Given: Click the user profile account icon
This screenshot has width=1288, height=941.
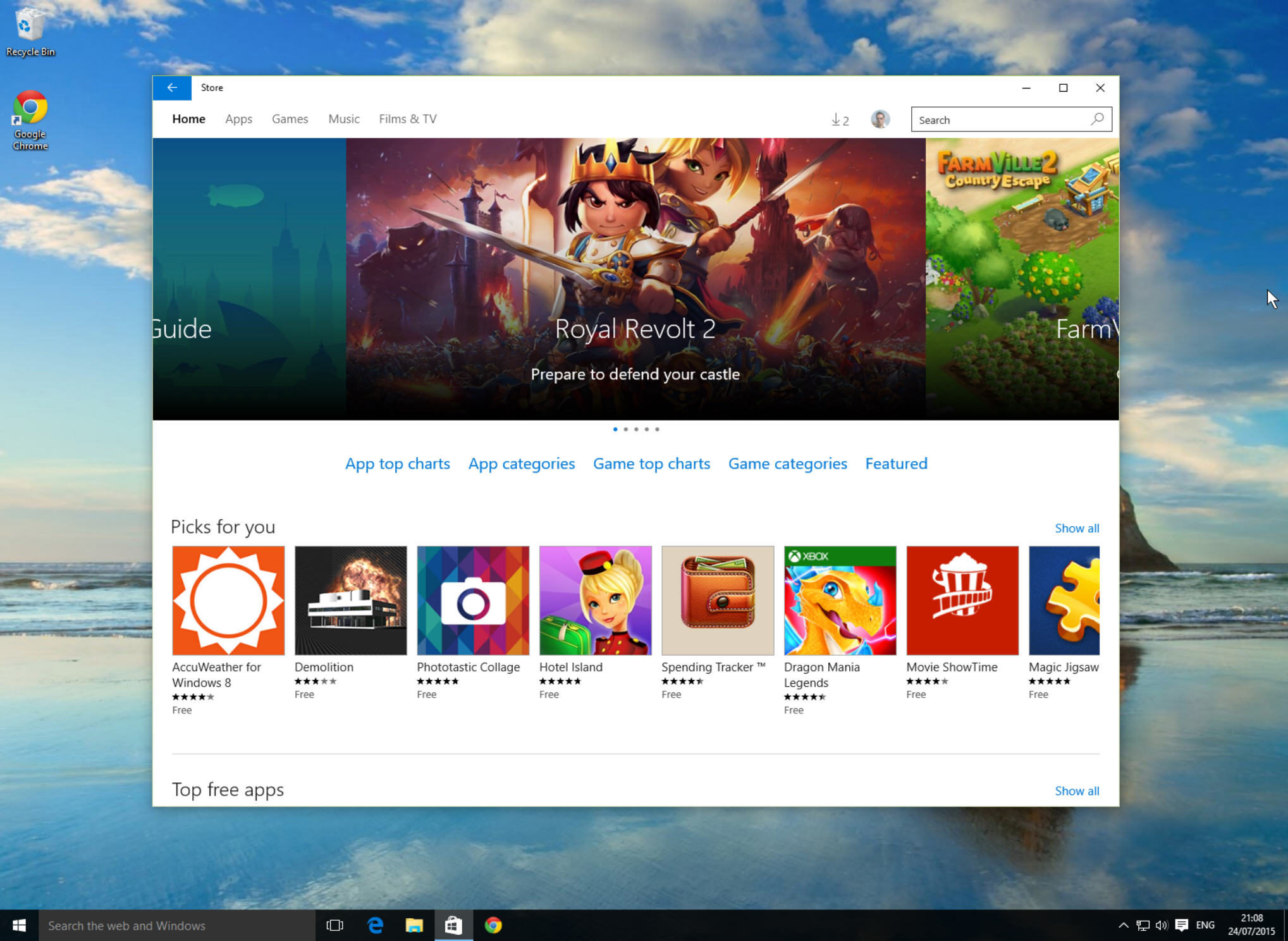Looking at the screenshot, I should [879, 119].
